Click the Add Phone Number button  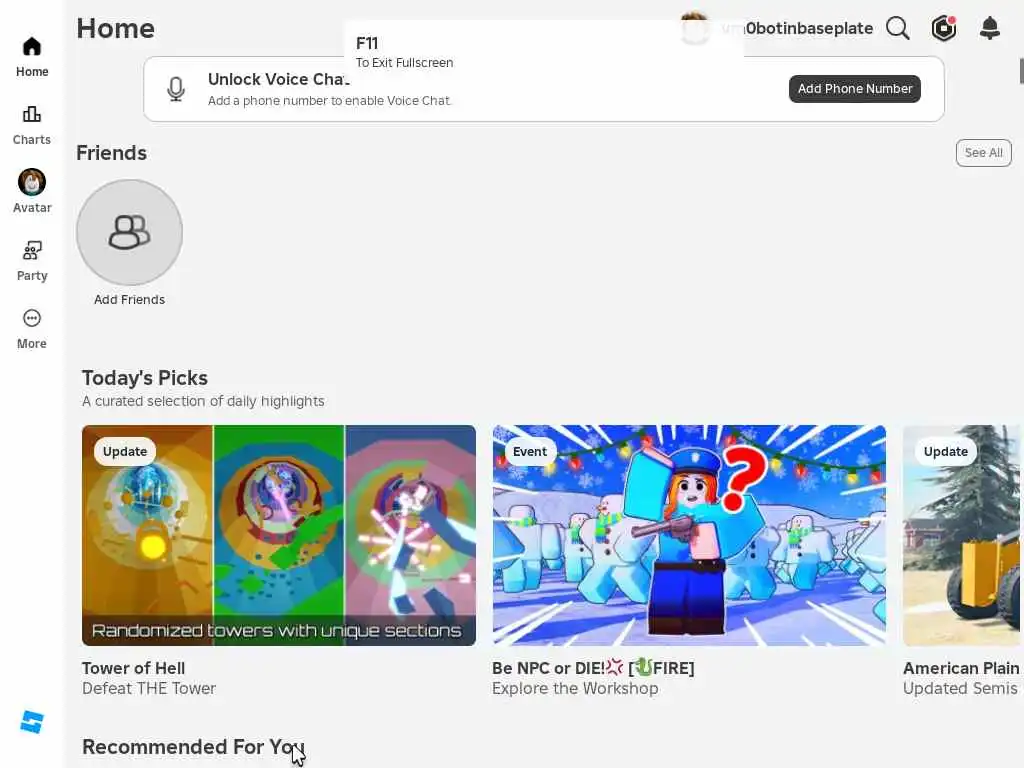tap(854, 89)
